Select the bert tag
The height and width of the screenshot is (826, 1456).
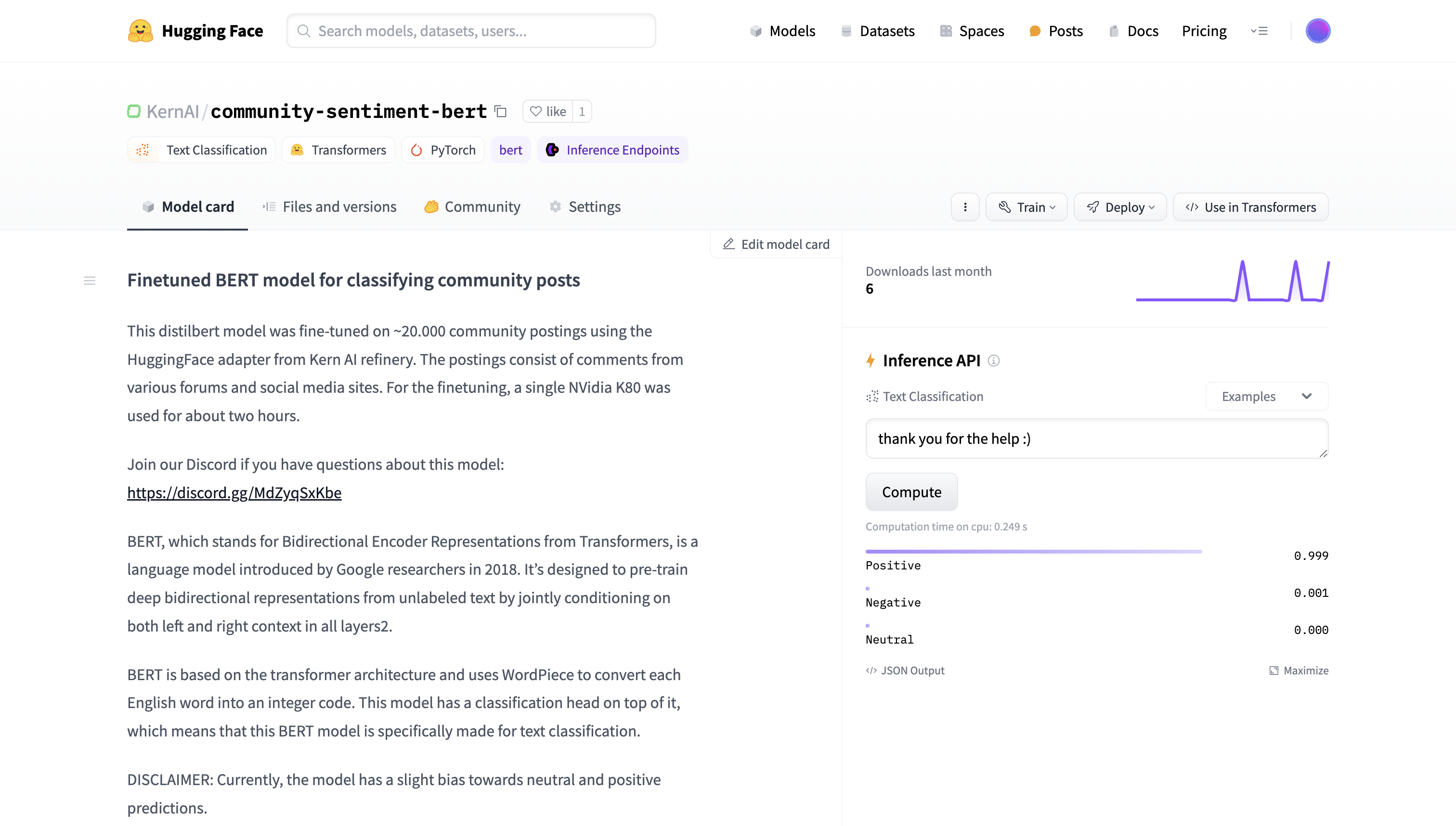(x=511, y=150)
